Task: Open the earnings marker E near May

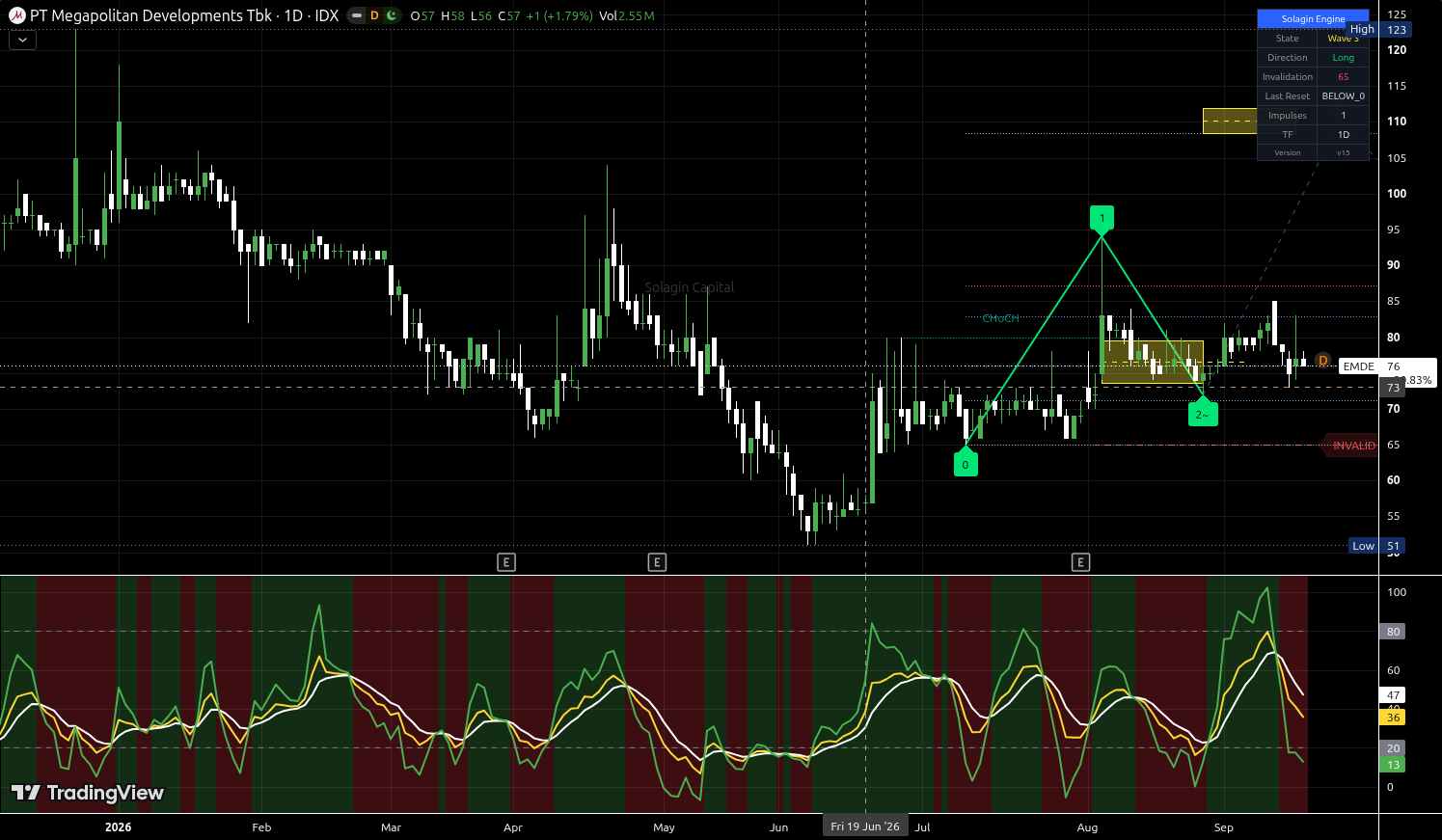Action: click(657, 562)
